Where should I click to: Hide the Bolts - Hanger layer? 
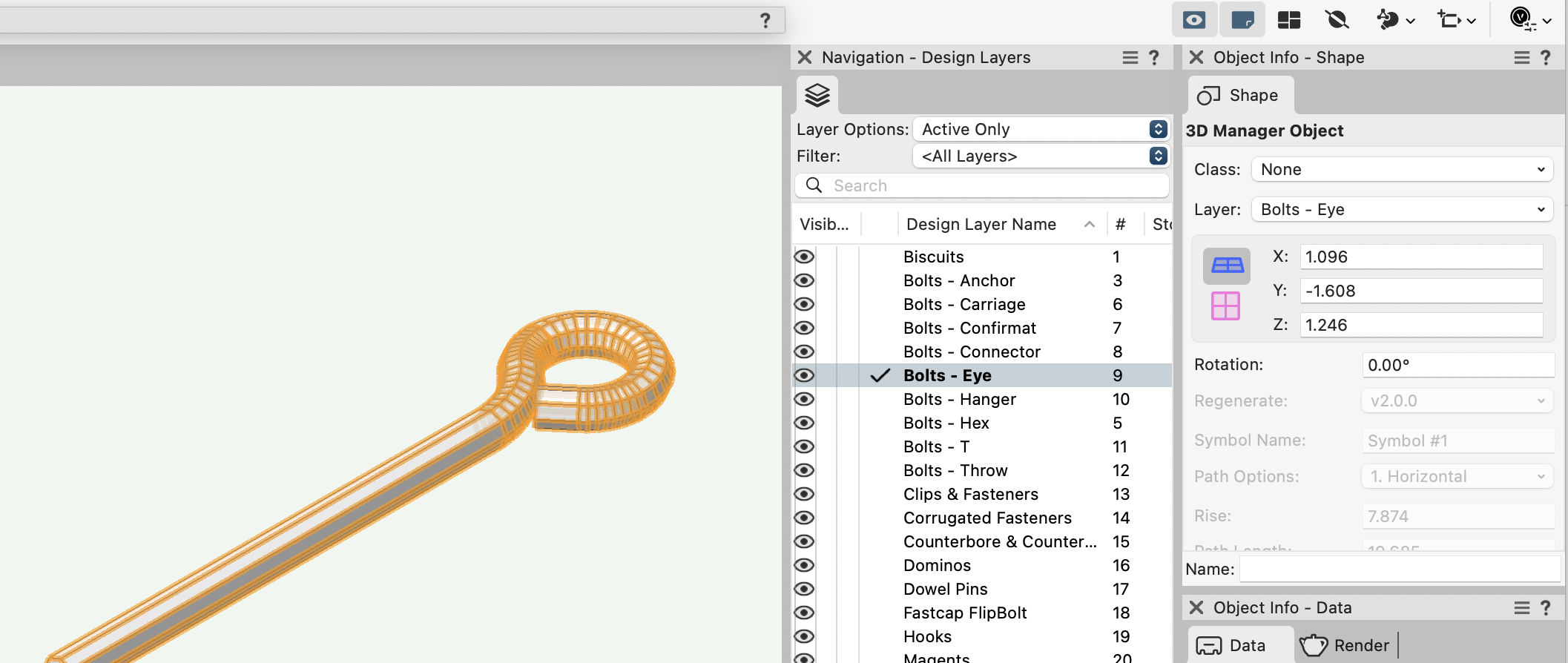tap(804, 399)
